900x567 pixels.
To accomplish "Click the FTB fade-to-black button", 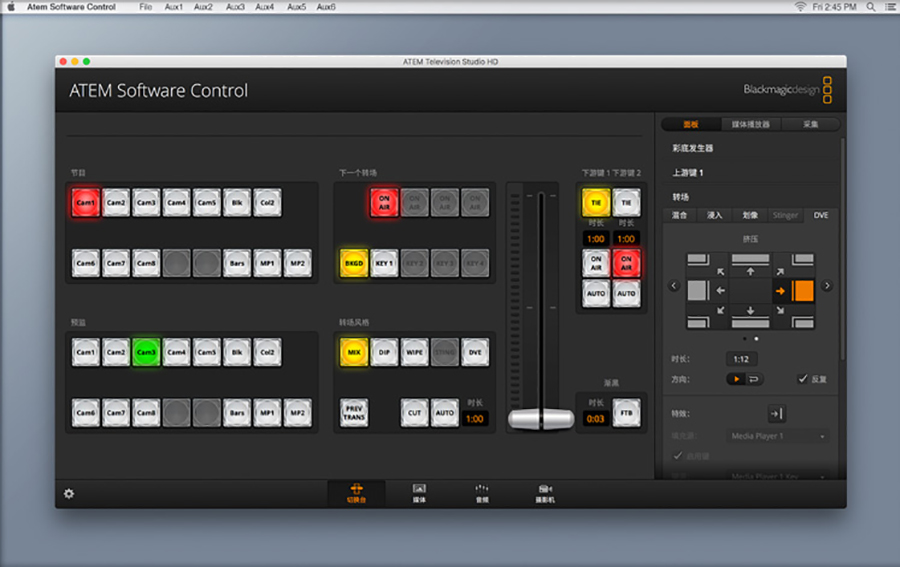I will [x=626, y=413].
